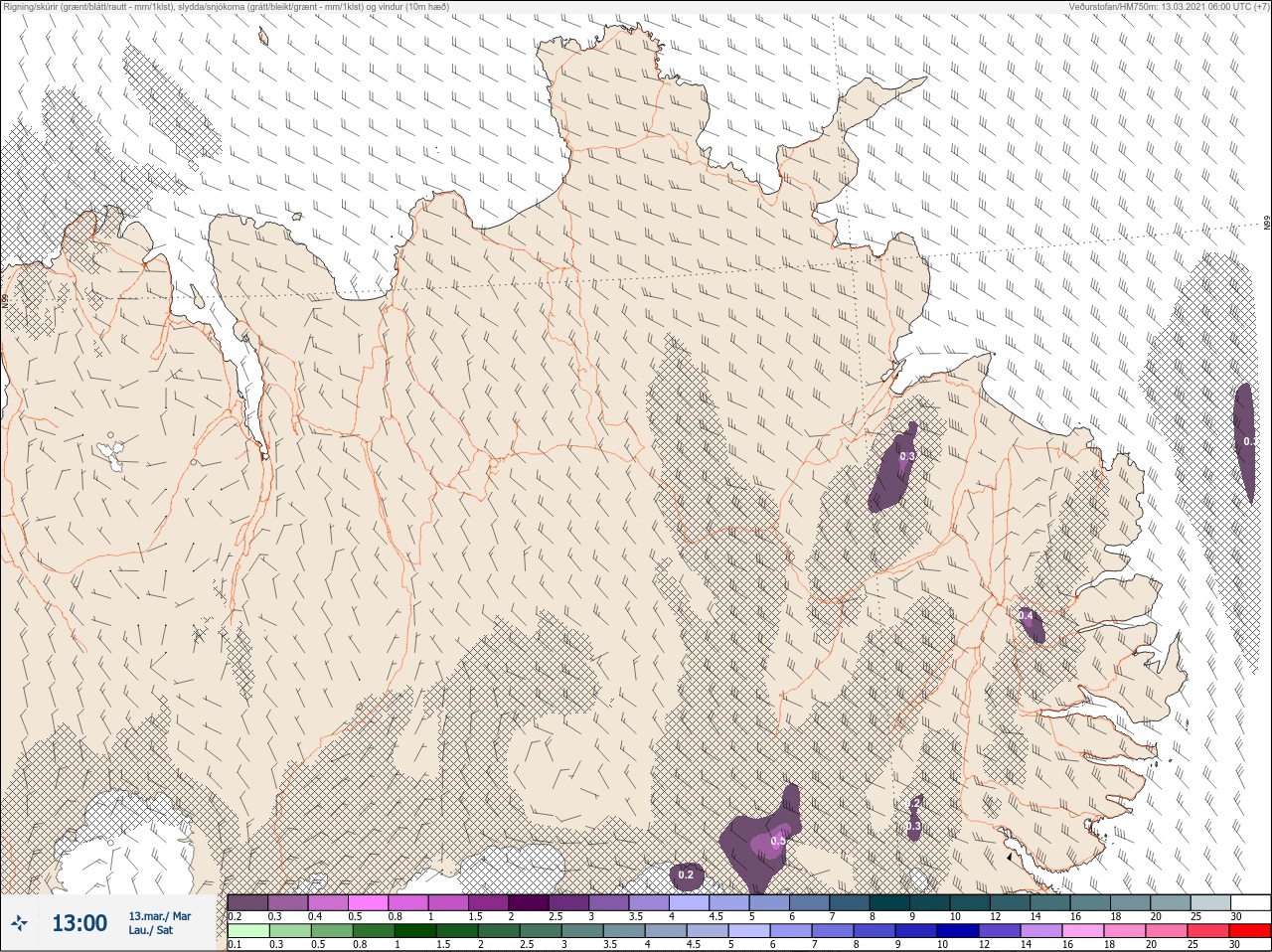Click the '0.3' label in the northeastern purple patch

coord(907,457)
